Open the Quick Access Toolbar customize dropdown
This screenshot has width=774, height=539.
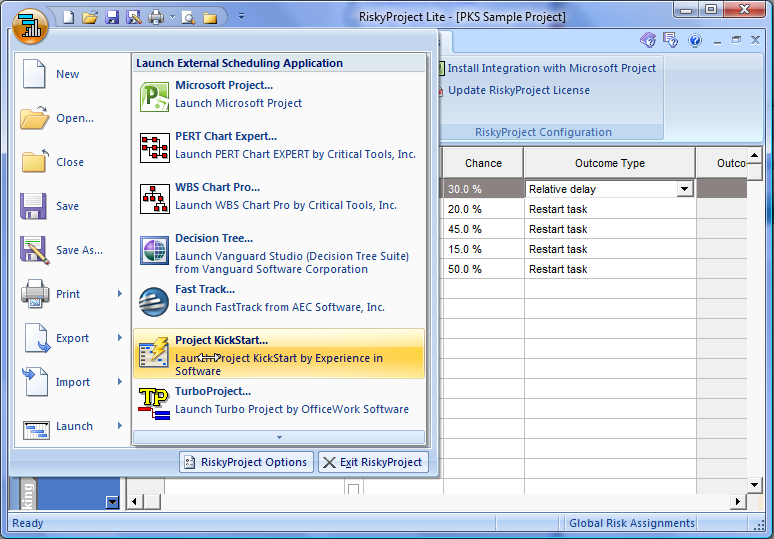(x=241, y=17)
